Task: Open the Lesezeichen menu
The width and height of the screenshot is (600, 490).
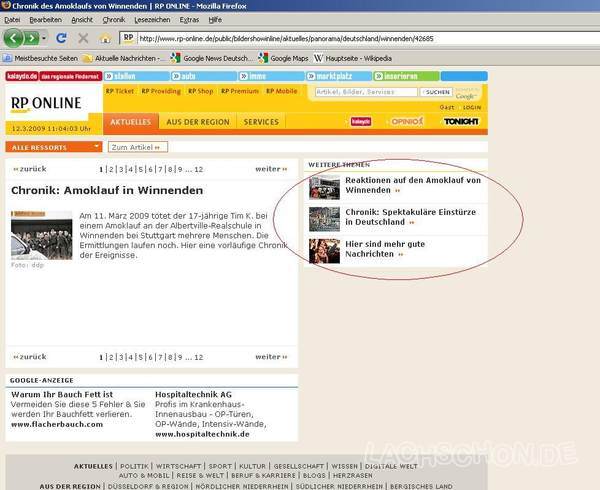Action: pyautogui.click(x=151, y=19)
